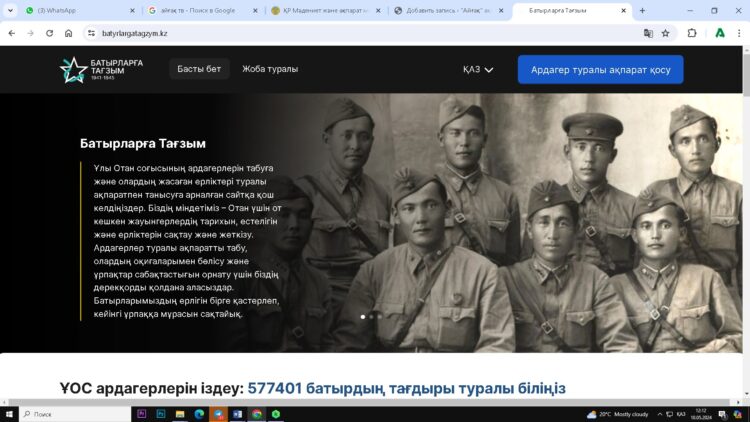Image resolution: width=750 pixels, height=422 pixels.
Task: Reload the current page
Action: click(49, 33)
